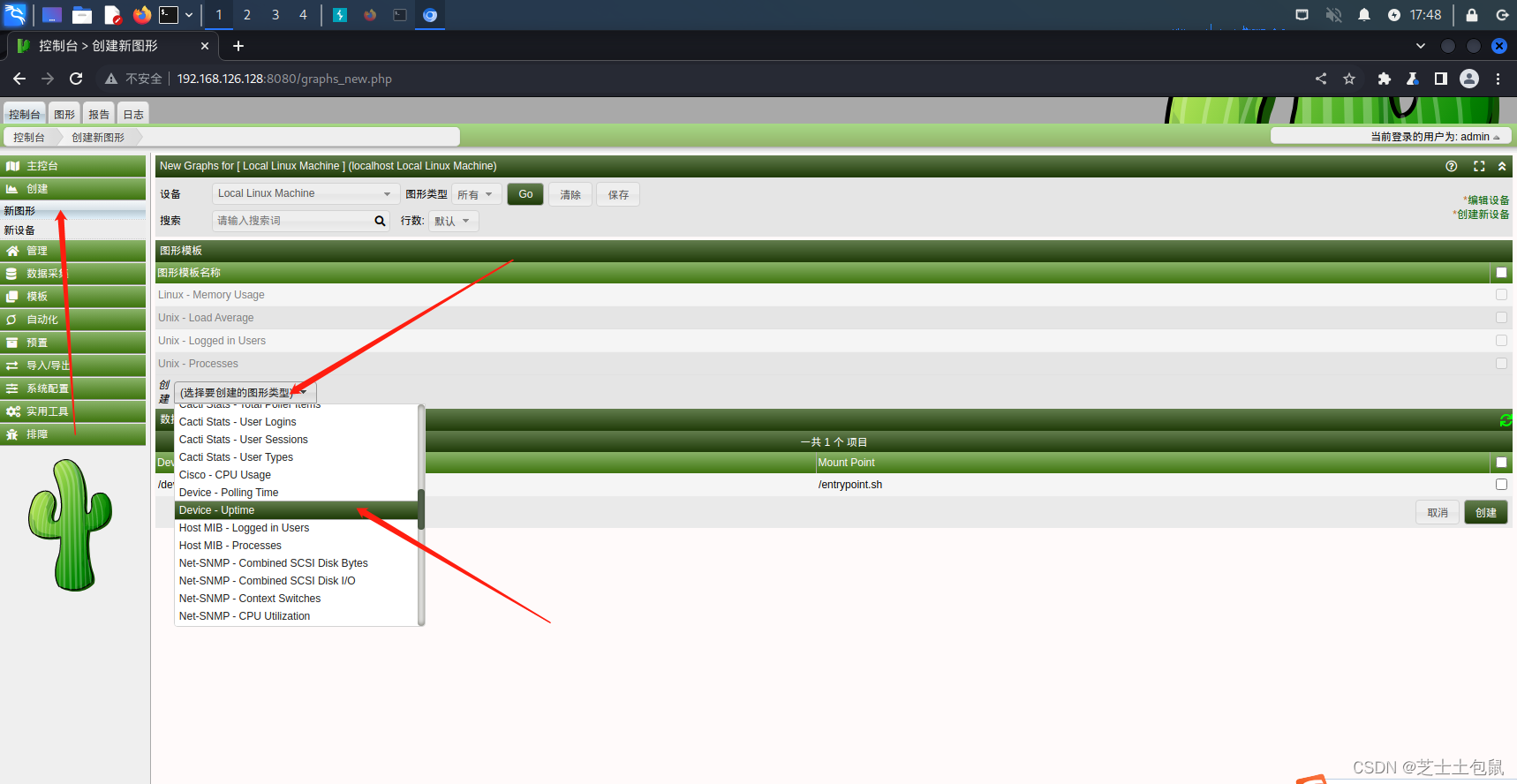
Task: Open browser extensions puzzle icon
Action: (1384, 79)
